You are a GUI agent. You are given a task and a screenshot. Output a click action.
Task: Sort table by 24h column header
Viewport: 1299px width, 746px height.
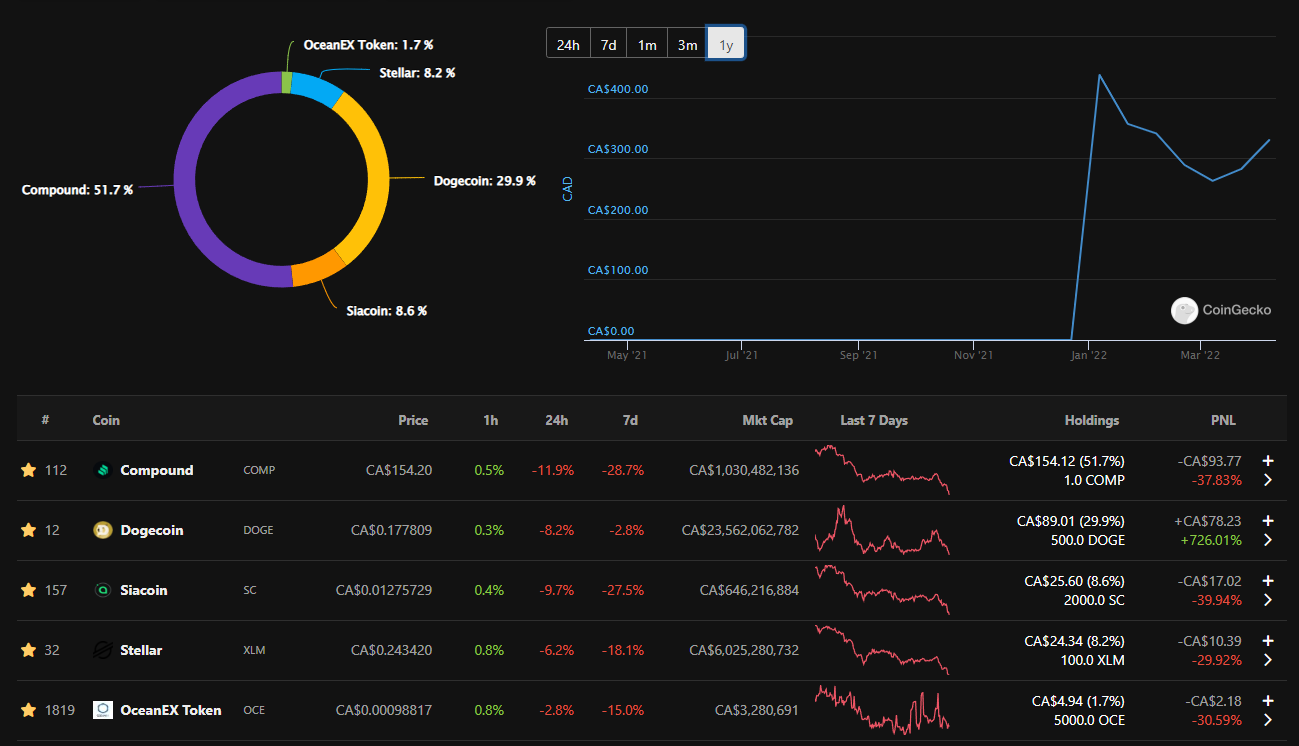pos(556,420)
